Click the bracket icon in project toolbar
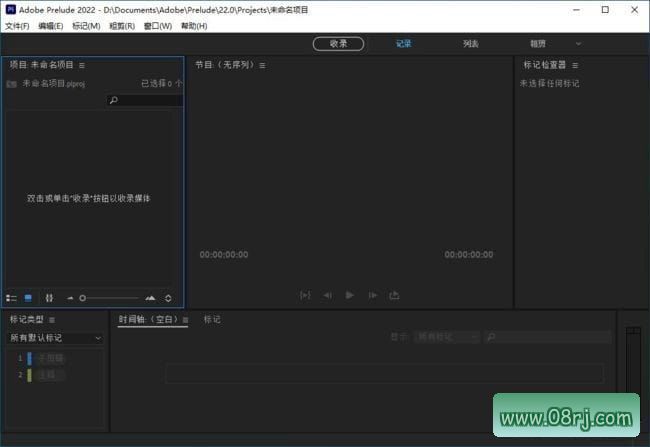Screen dimensions: 650x447 click(49, 298)
